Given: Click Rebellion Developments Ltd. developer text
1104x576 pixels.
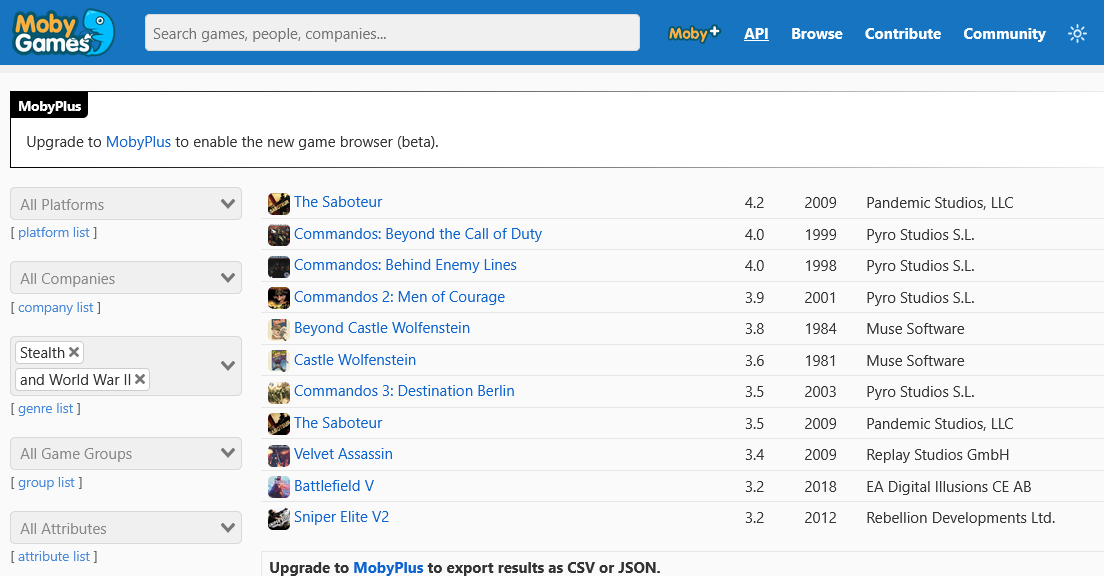Looking at the screenshot, I should [x=960, y=518].
